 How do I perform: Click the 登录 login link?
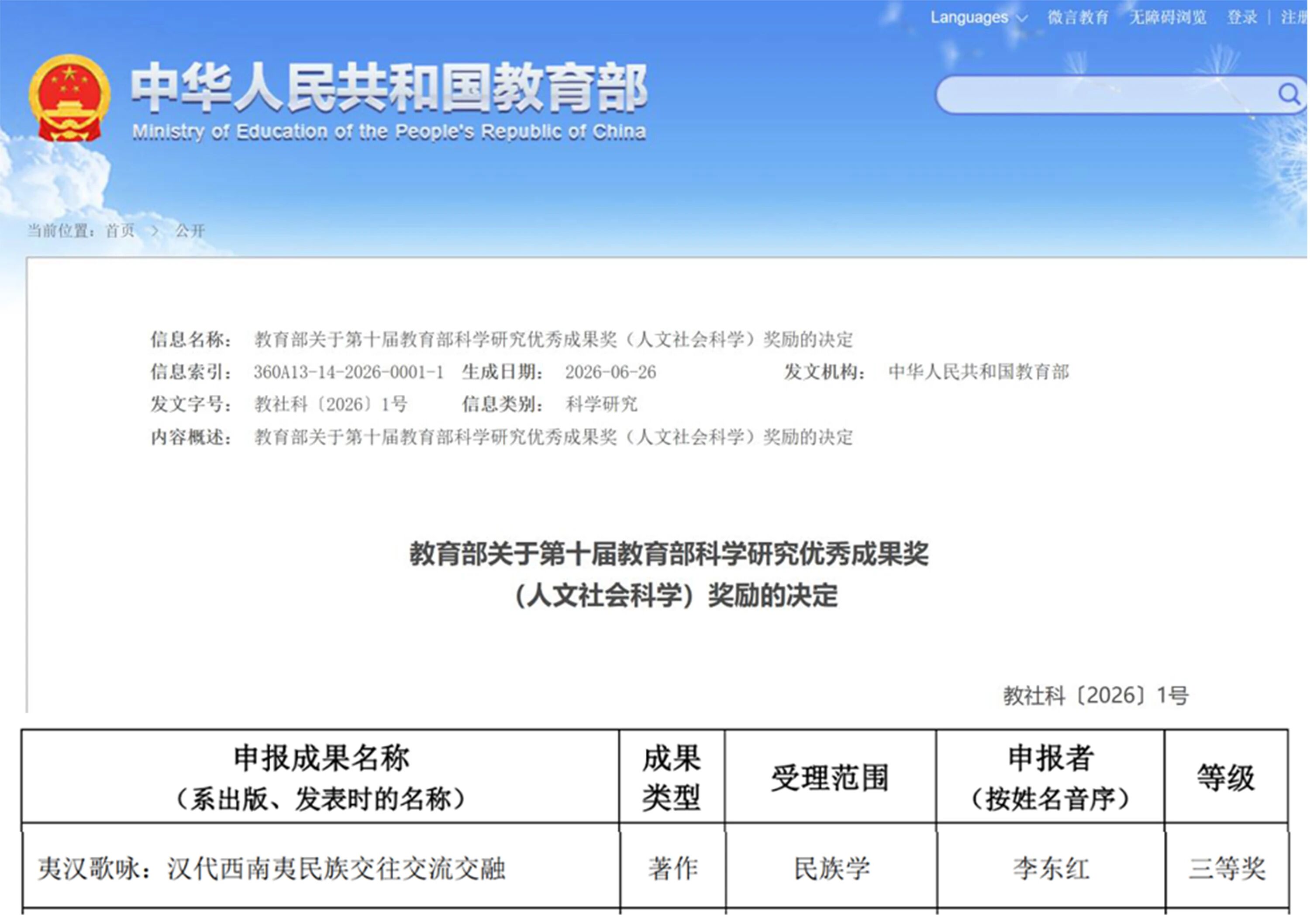pyautogui.click(x=1242, y=17)
